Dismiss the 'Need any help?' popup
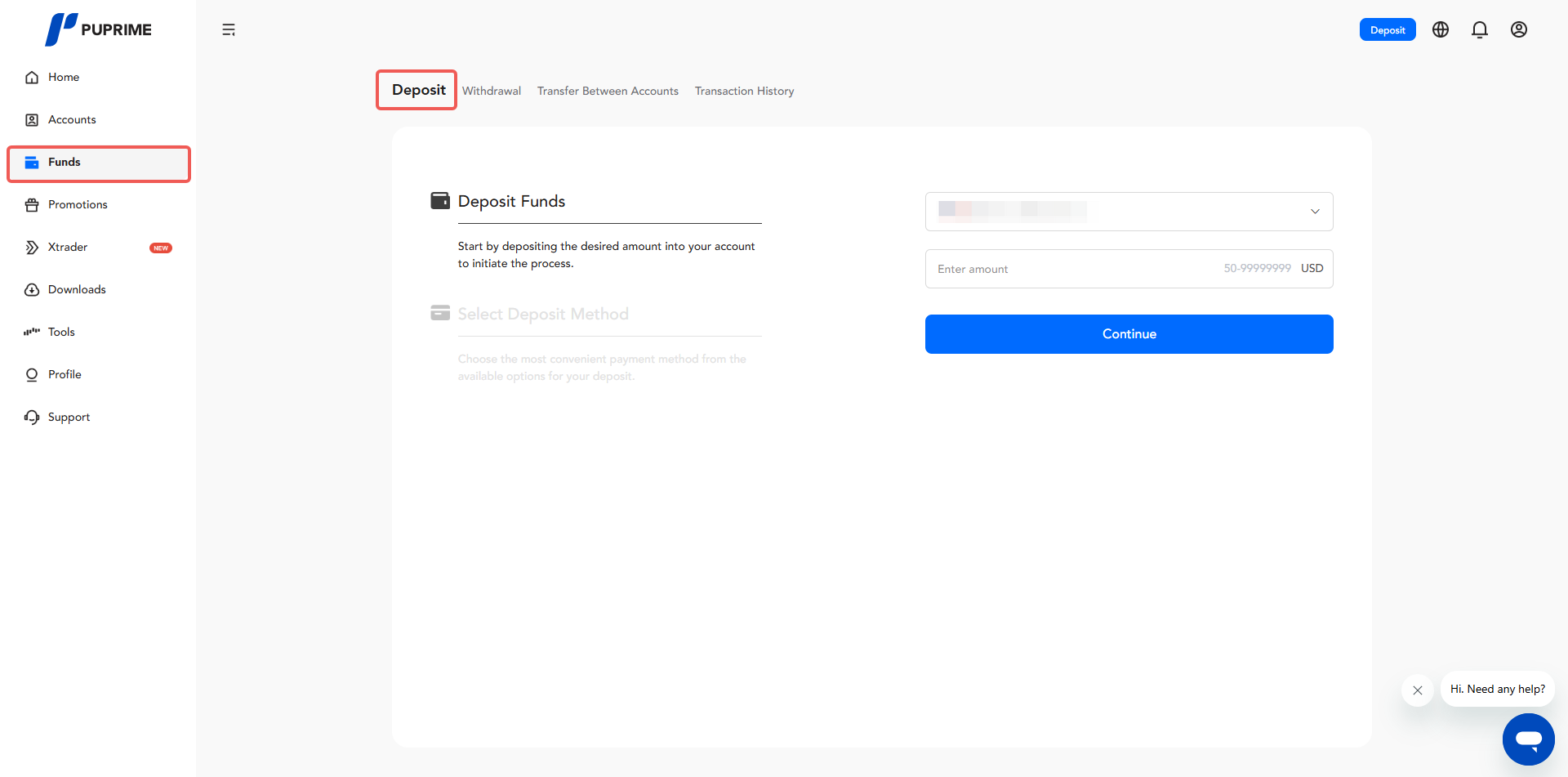The height and width of the screenshot is (777, 1568). click(x=1418, y=690)
